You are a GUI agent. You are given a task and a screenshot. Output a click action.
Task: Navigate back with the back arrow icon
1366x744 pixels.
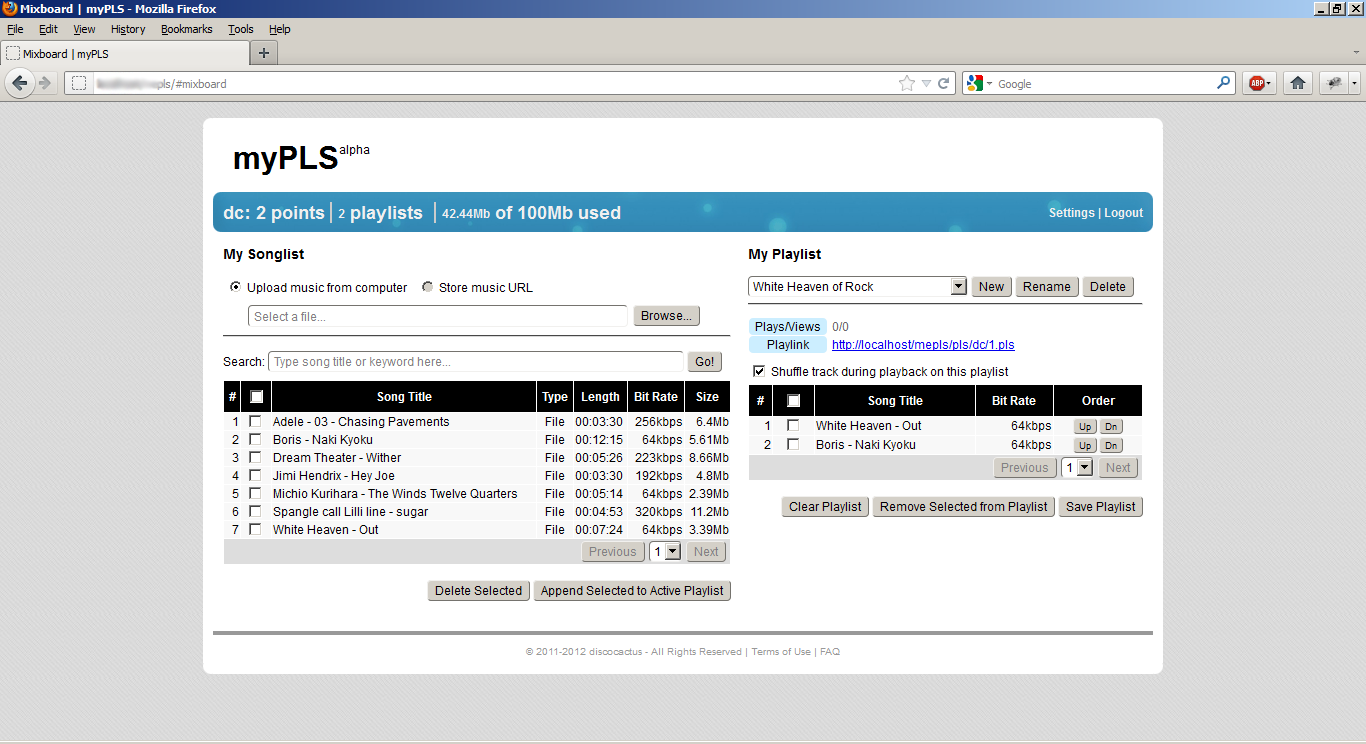[x=19, y=83]
